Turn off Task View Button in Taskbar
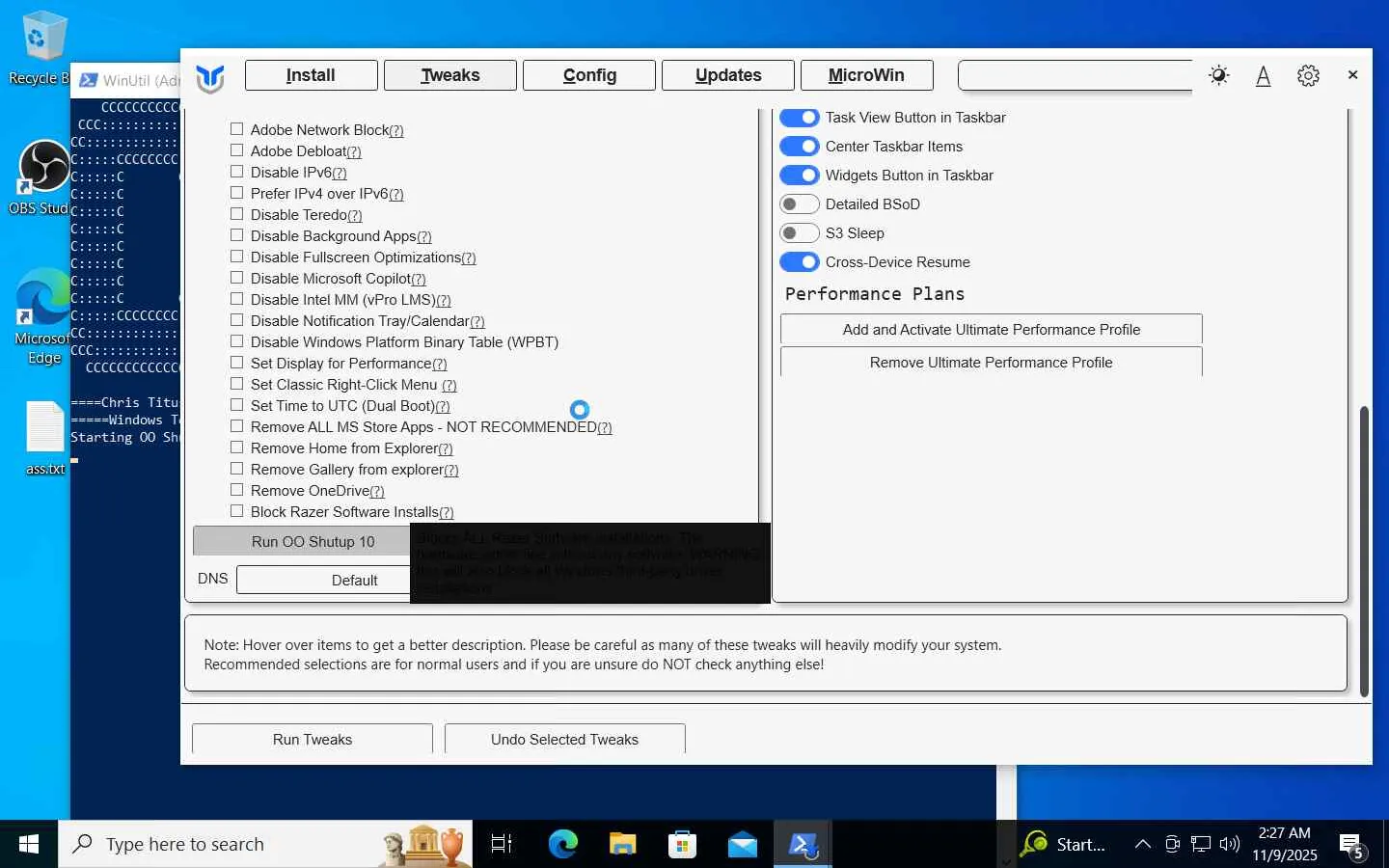This screenshot has height=868, width=1389. (799, 117)
